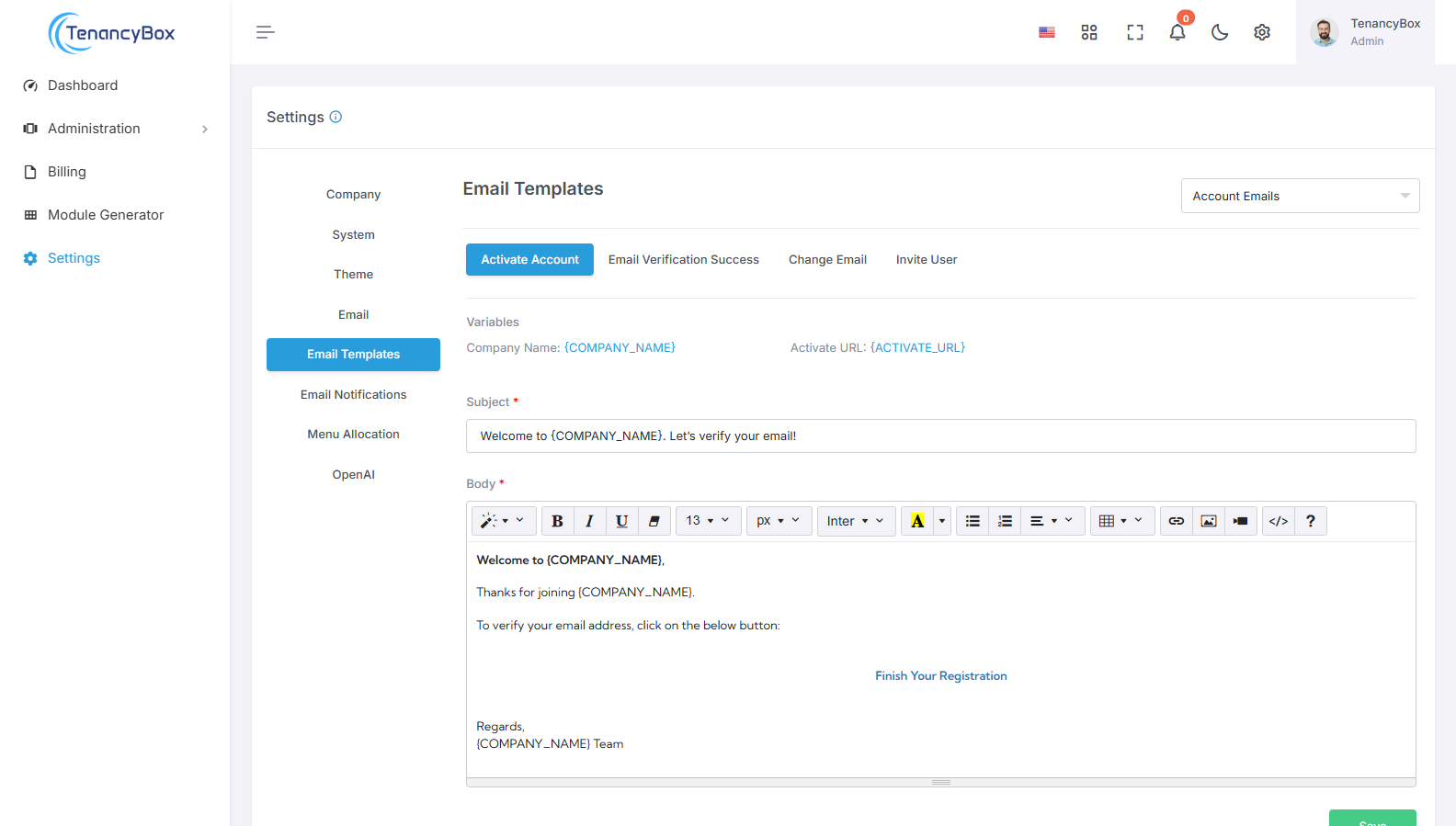This screenshot has height=826, width=1456.
Task: Insert a picture into the email body
Action: 1208,521
